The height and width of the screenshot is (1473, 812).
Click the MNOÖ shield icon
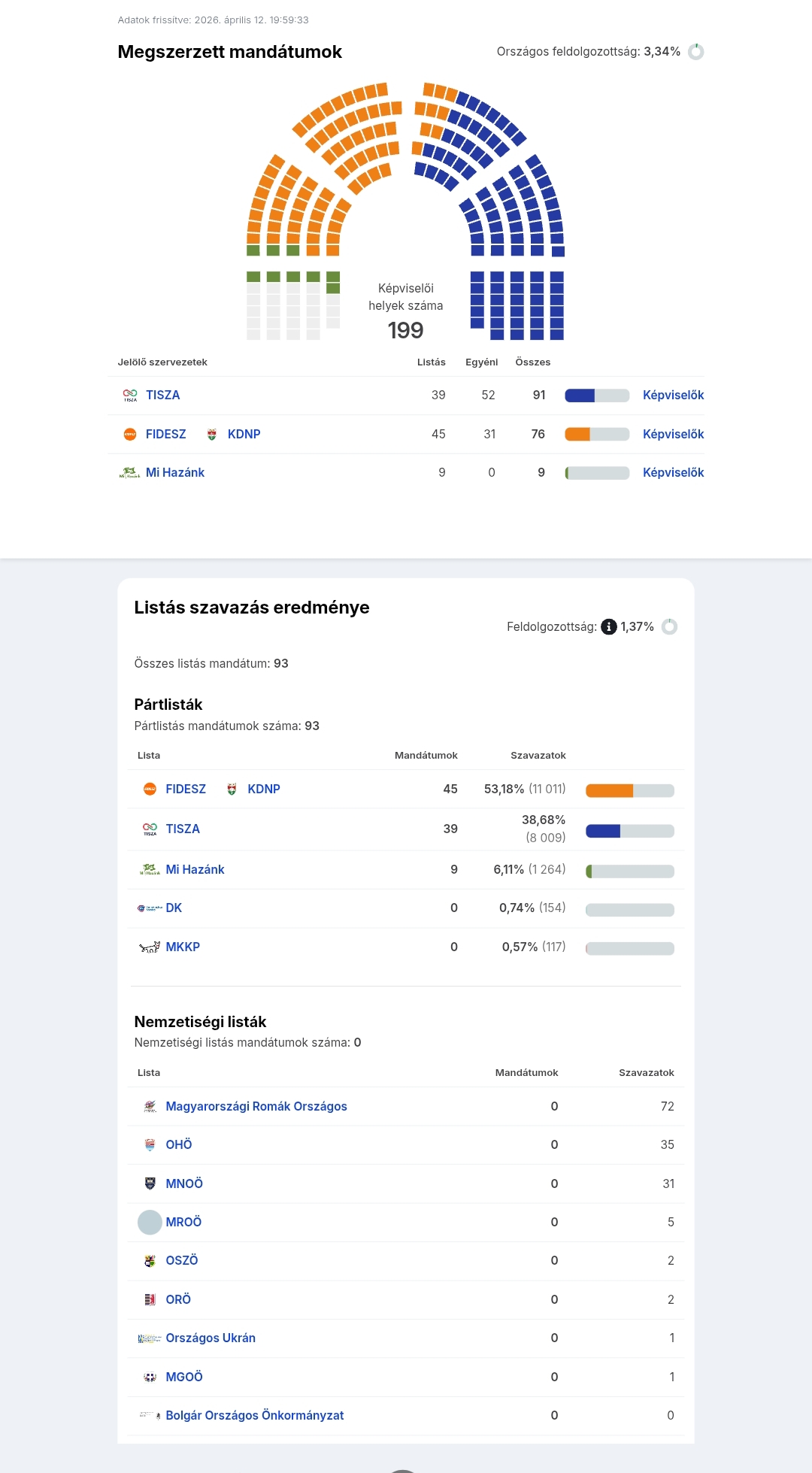click(150, 1184)
